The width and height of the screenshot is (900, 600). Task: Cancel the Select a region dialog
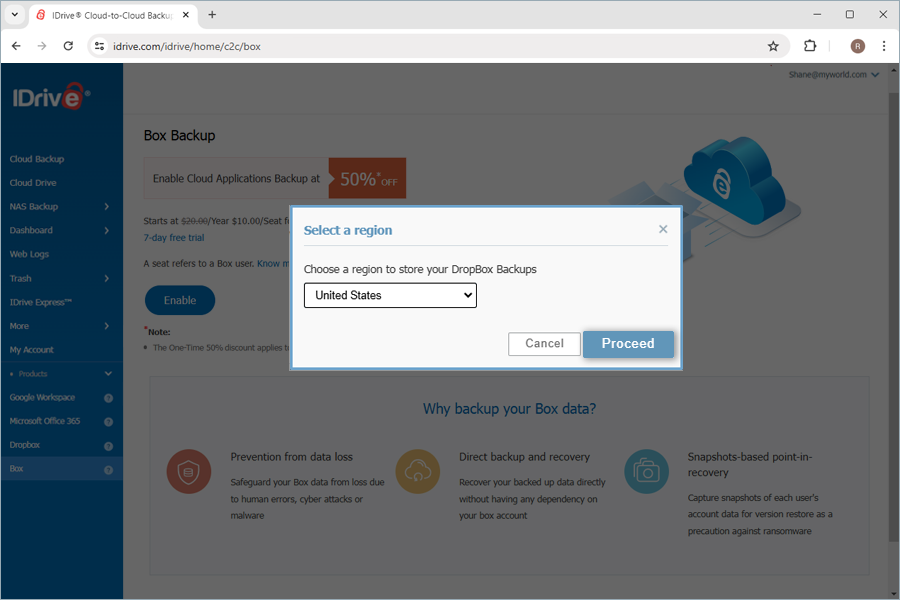tap(544, 343)
